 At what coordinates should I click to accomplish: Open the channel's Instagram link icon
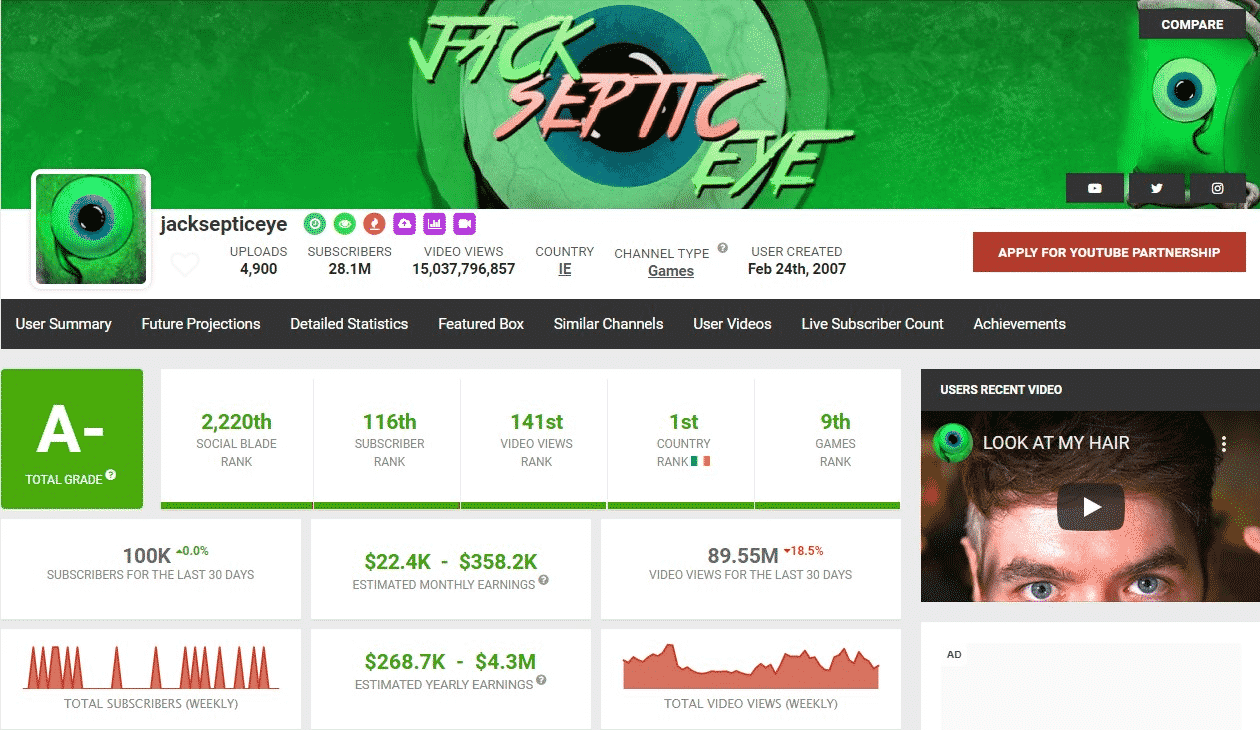click(1217, 188)
